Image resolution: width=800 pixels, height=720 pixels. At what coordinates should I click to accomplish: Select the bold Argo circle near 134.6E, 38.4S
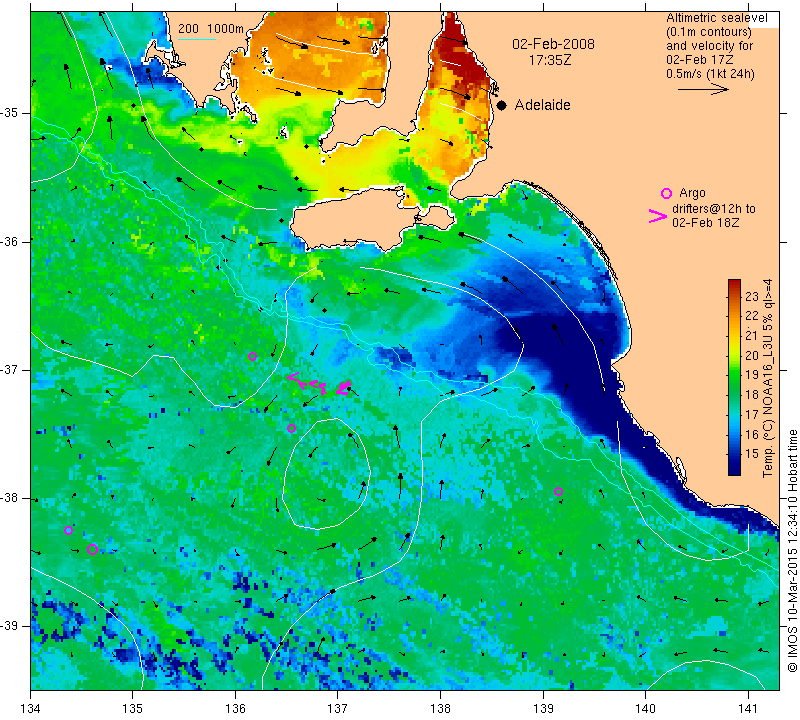92,549
